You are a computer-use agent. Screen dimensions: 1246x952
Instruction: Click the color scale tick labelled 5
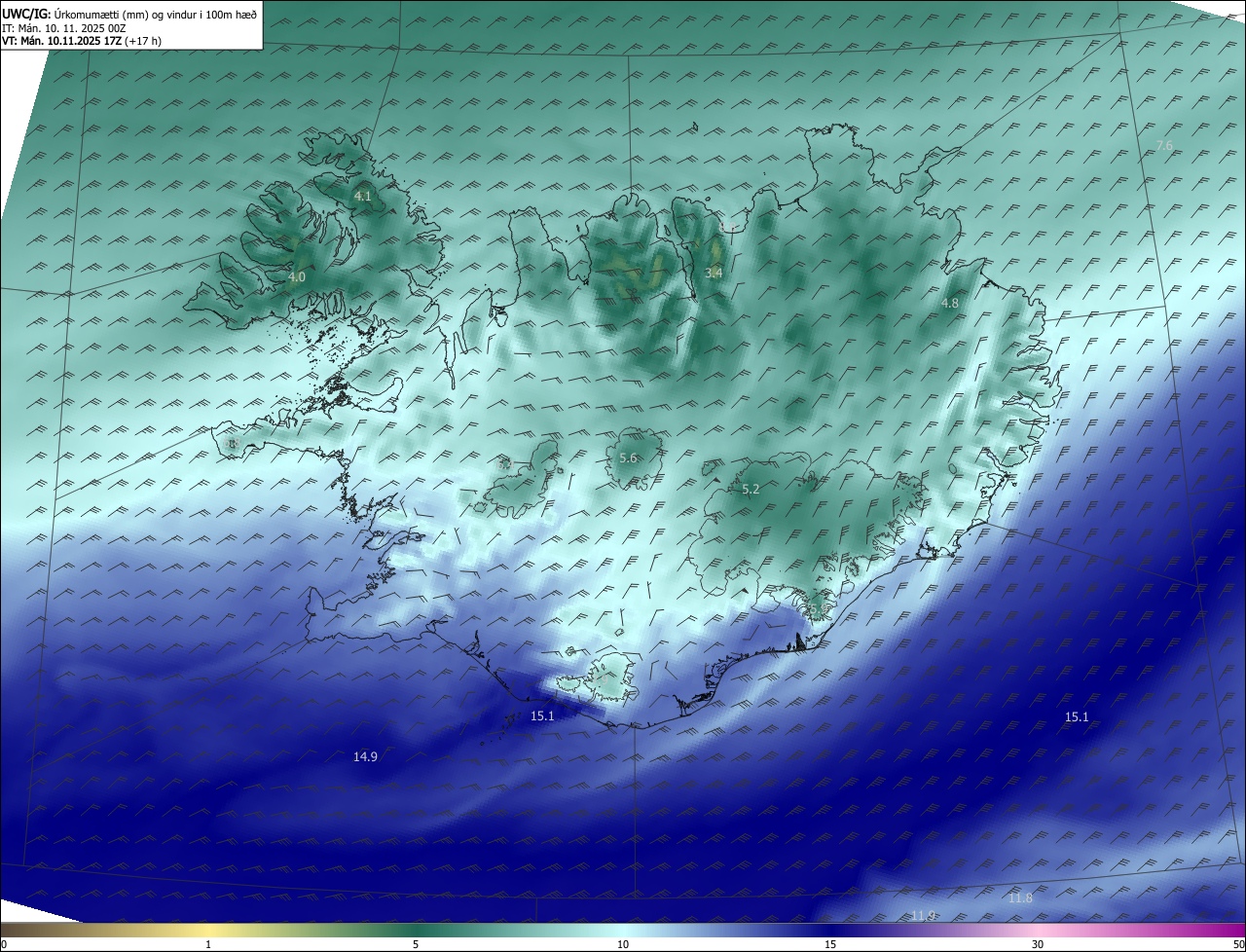pos(416,944)
